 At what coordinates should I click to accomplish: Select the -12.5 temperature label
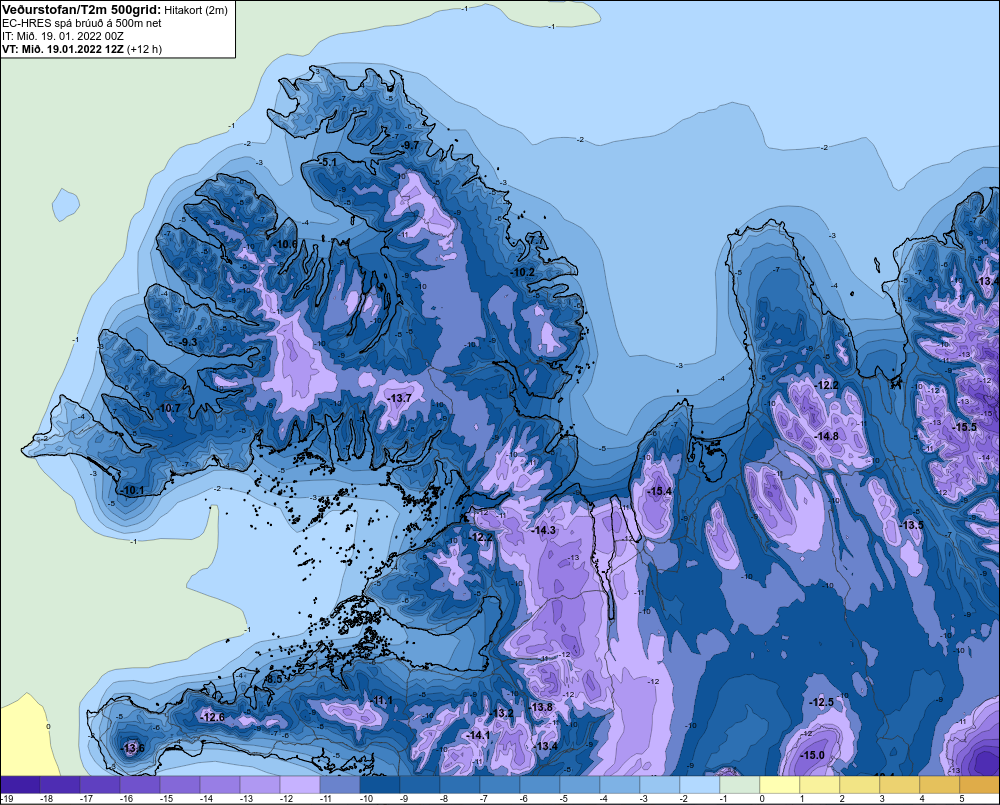point(821,702)
